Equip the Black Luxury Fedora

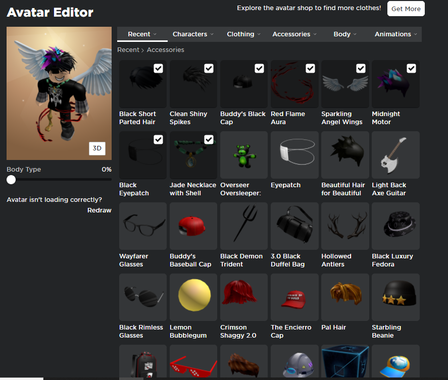396,226
